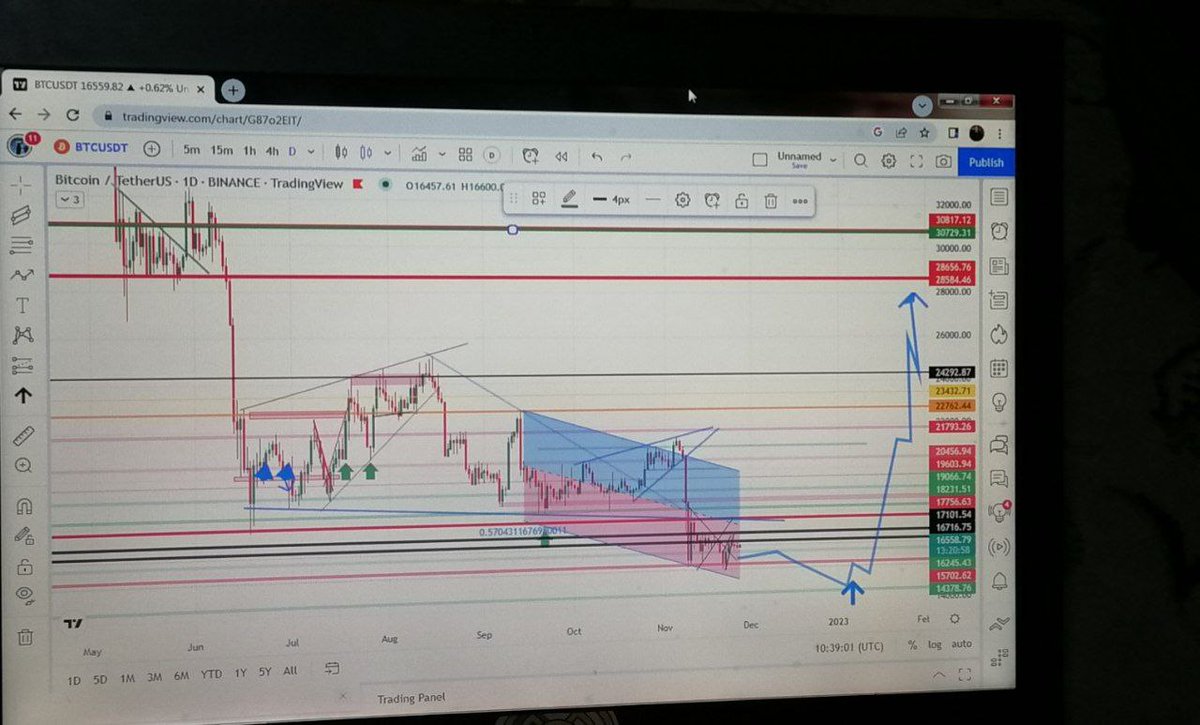The height and width of the screenshot is (725, 1200).
Task: Switch to 1h timeframe
Action: pos(250,150)
